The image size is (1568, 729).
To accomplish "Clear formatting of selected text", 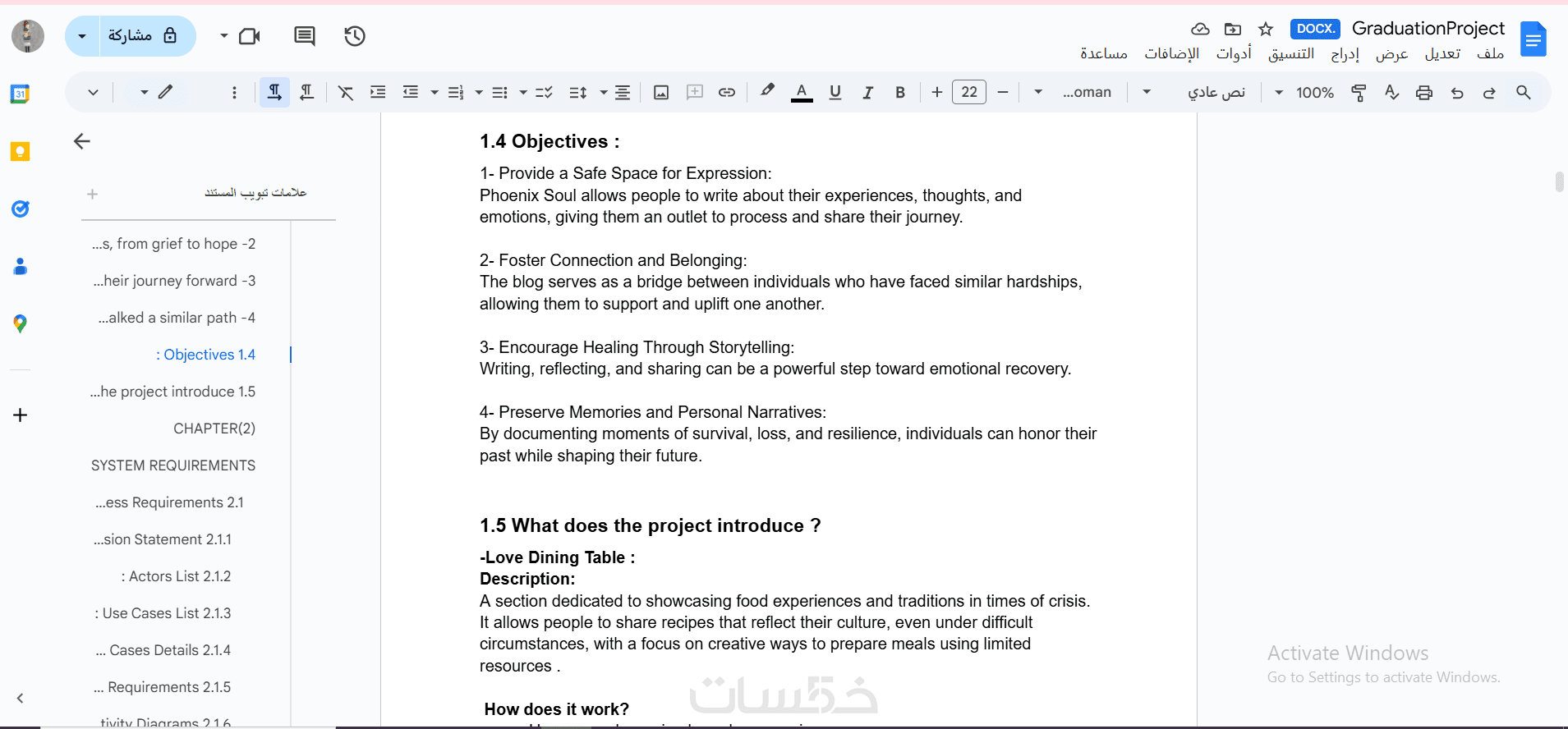I will pyautogui.click(x=346, y=93).
